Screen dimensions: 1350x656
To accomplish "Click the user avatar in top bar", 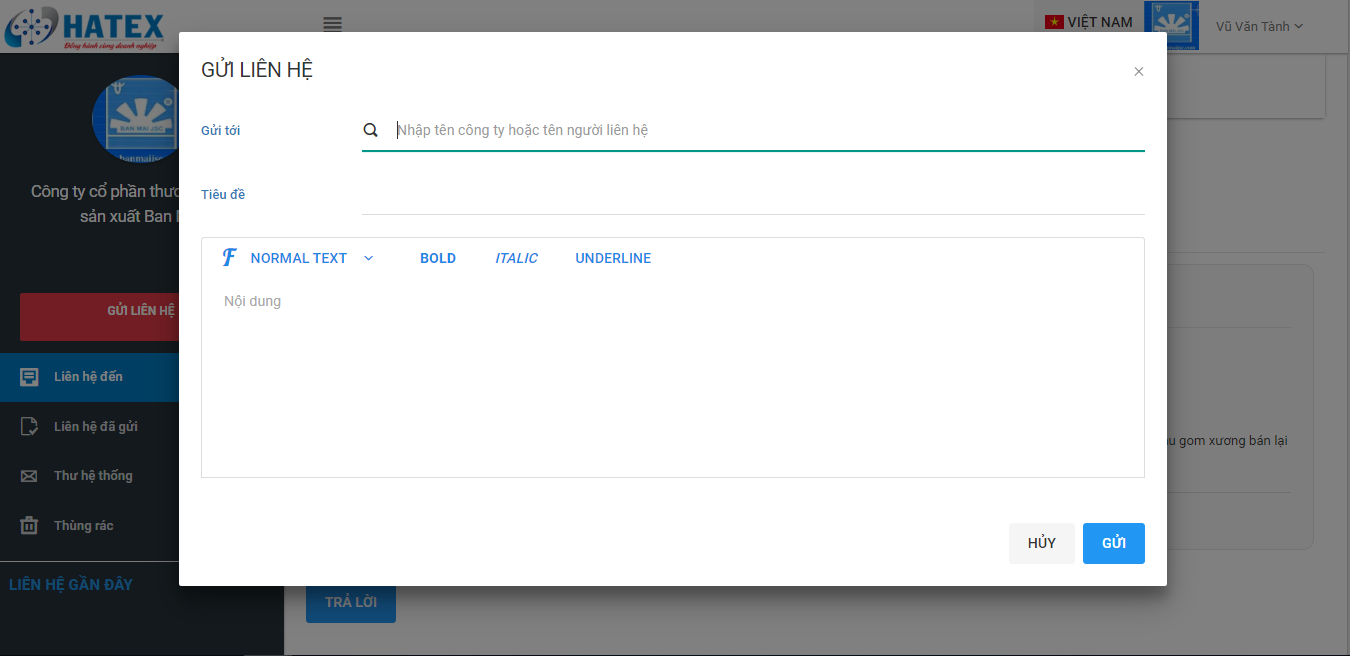I will pyautogui.click(x=1172, y=26).
